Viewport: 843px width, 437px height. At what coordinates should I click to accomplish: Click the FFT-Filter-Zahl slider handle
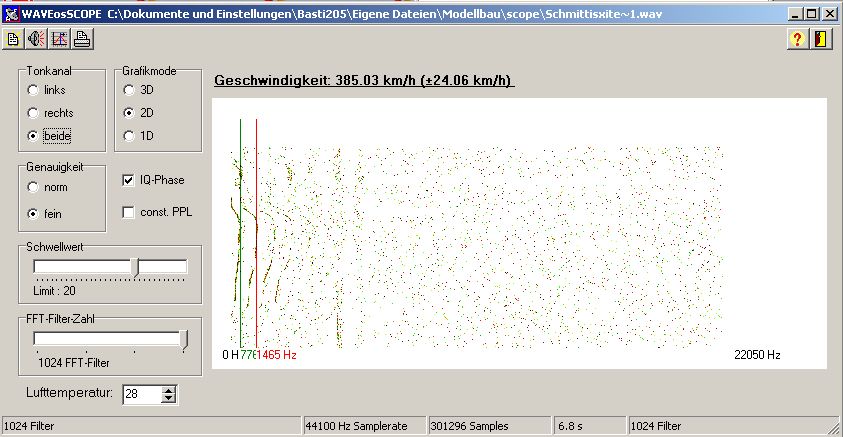pos(184,340)
